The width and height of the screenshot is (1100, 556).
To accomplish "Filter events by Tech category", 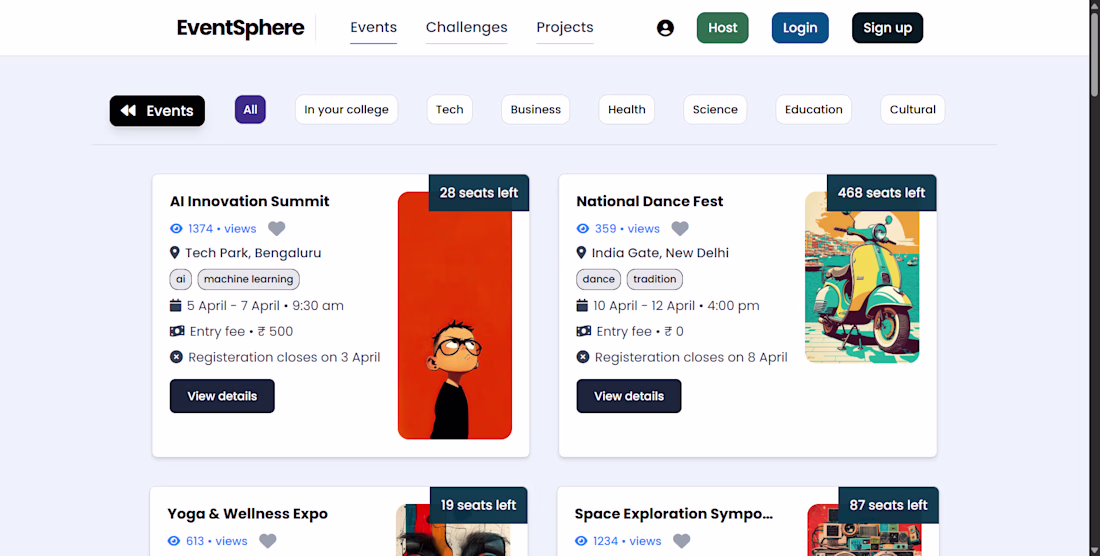I will tap(449, 110).
